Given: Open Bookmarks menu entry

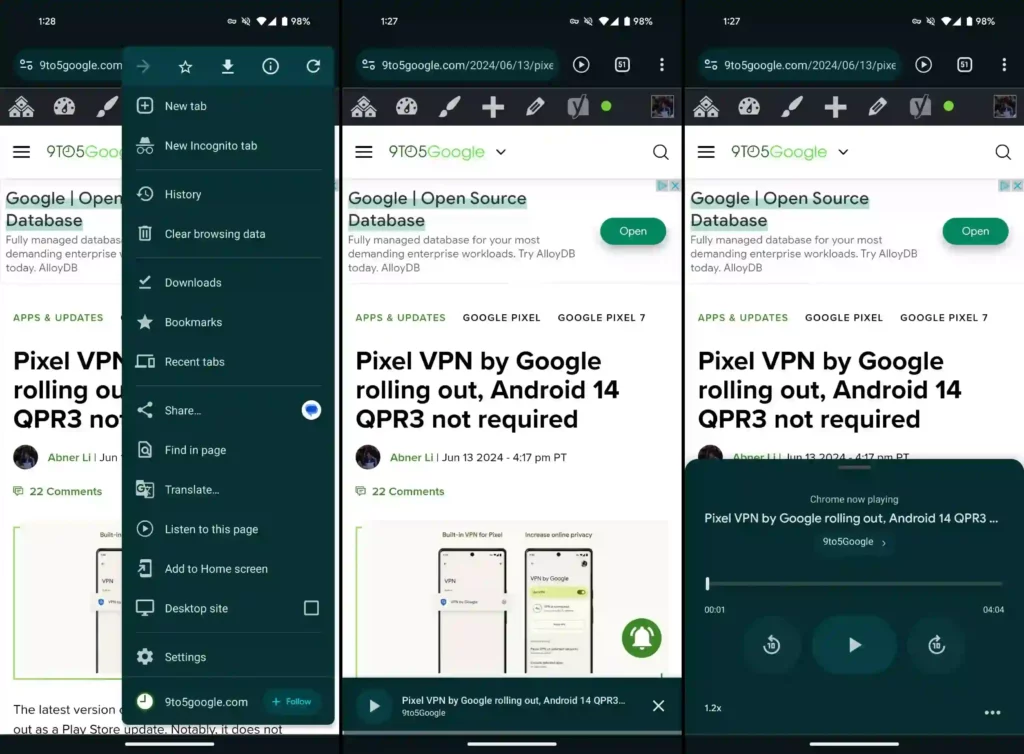Looking at the screenshot, I should point(228,322).
